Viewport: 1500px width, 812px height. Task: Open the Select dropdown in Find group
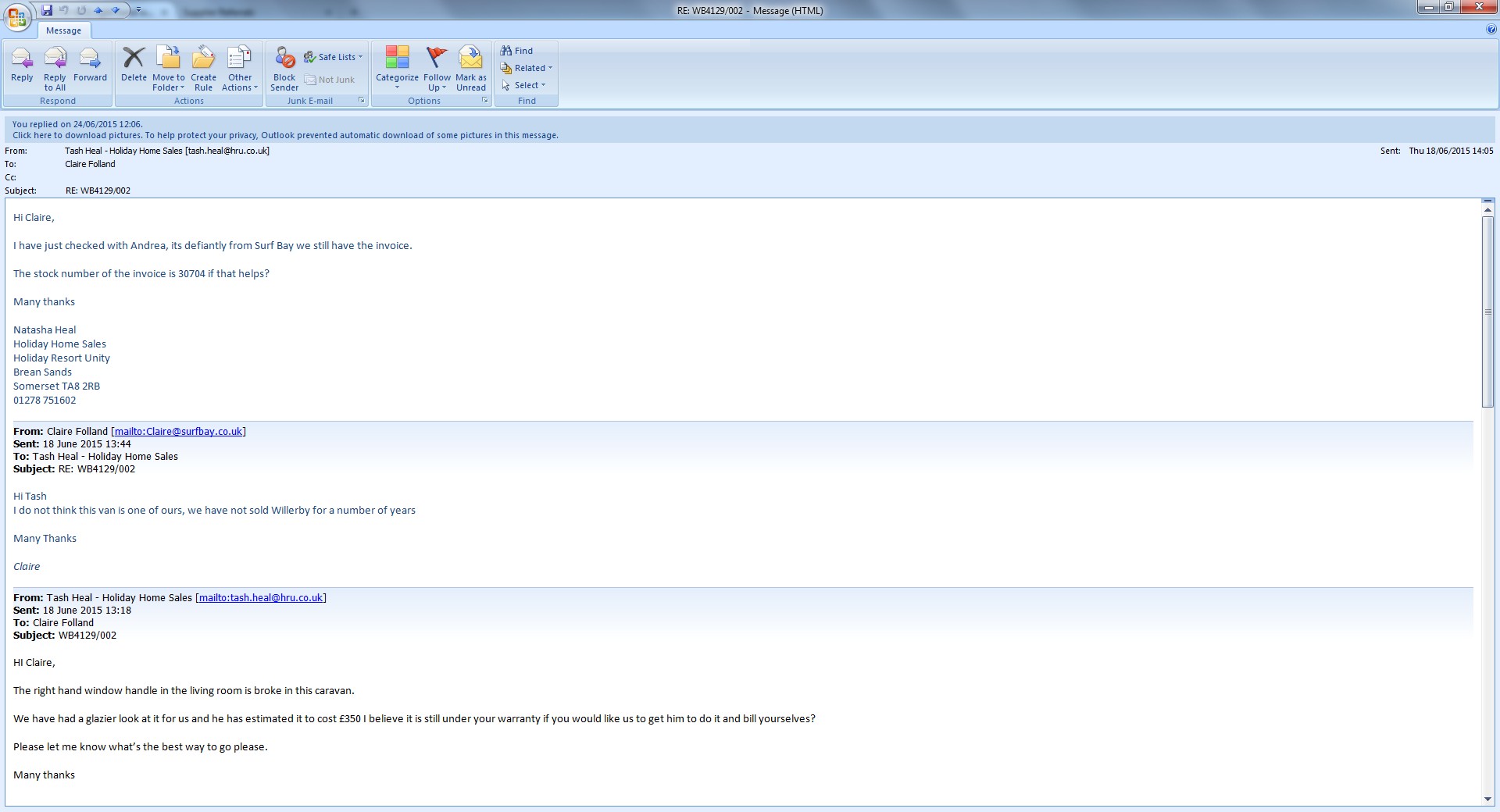(x=523, y=85)
